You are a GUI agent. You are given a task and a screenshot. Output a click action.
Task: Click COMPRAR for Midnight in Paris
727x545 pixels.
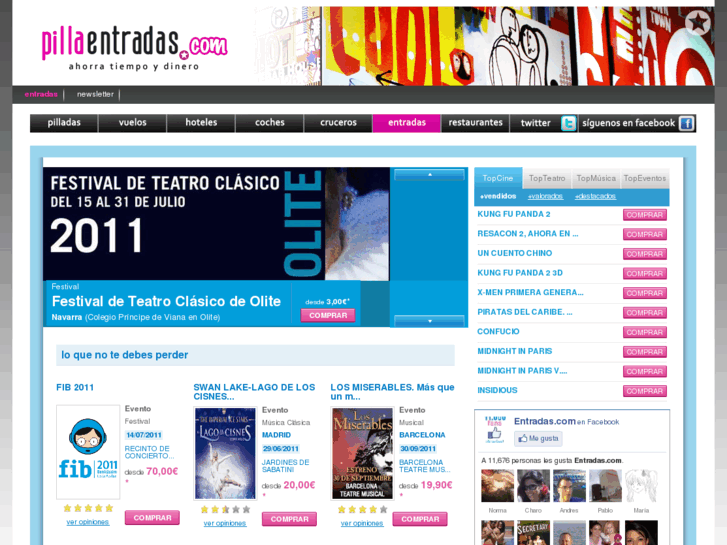[x=645, y=352]
